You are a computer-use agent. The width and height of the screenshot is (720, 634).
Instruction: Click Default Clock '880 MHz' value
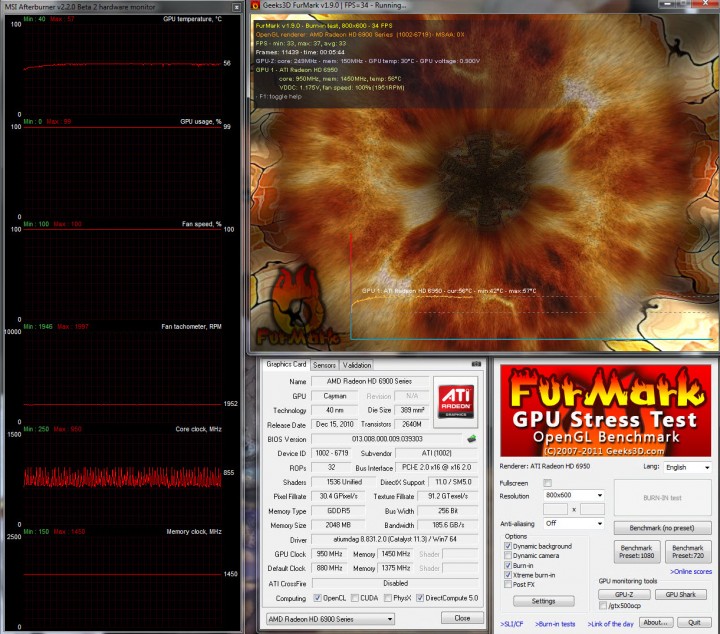[329, 568]
